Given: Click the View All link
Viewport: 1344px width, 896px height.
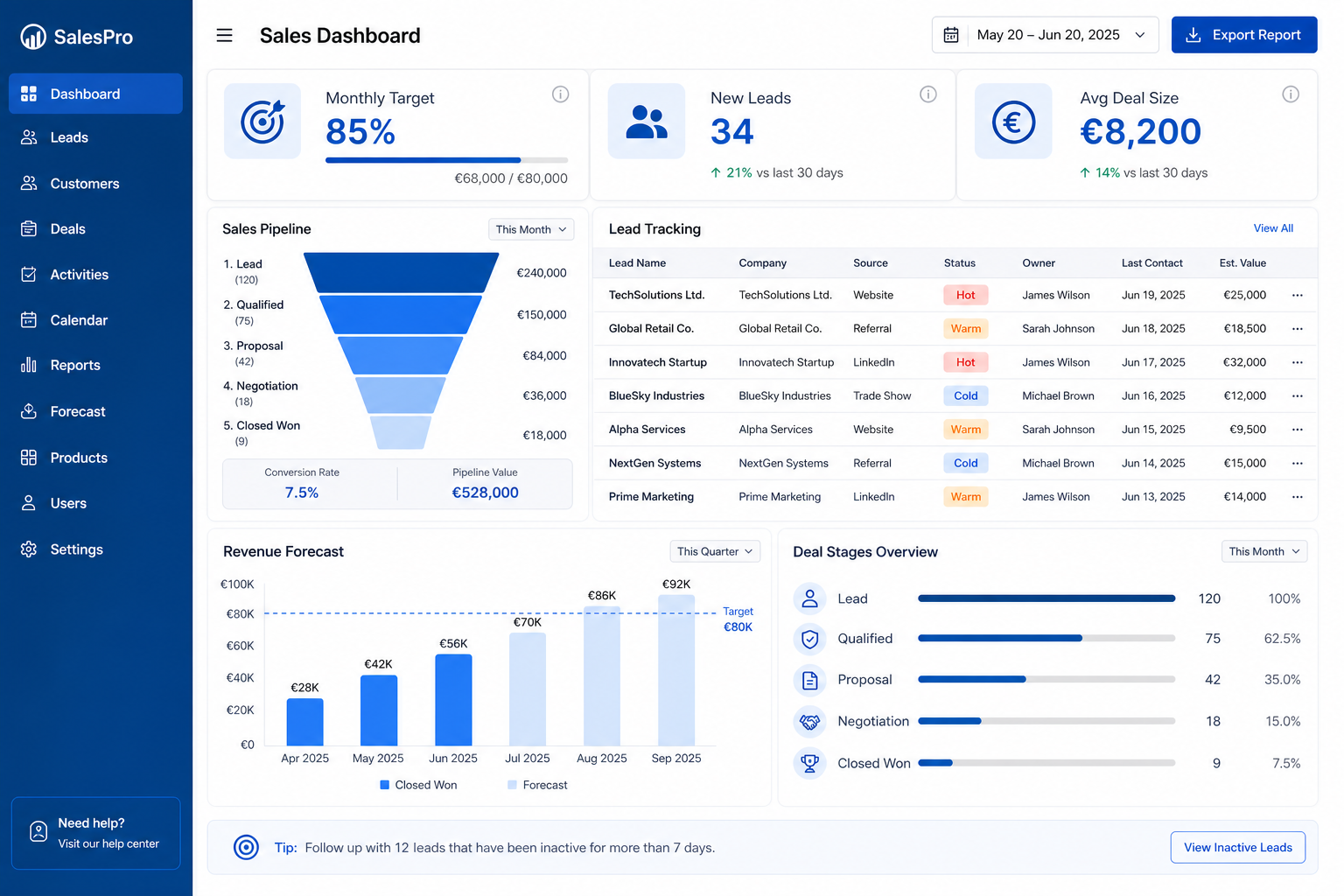Looking at the screenshot, I should pyautogui.click(x=1273, y=228).
